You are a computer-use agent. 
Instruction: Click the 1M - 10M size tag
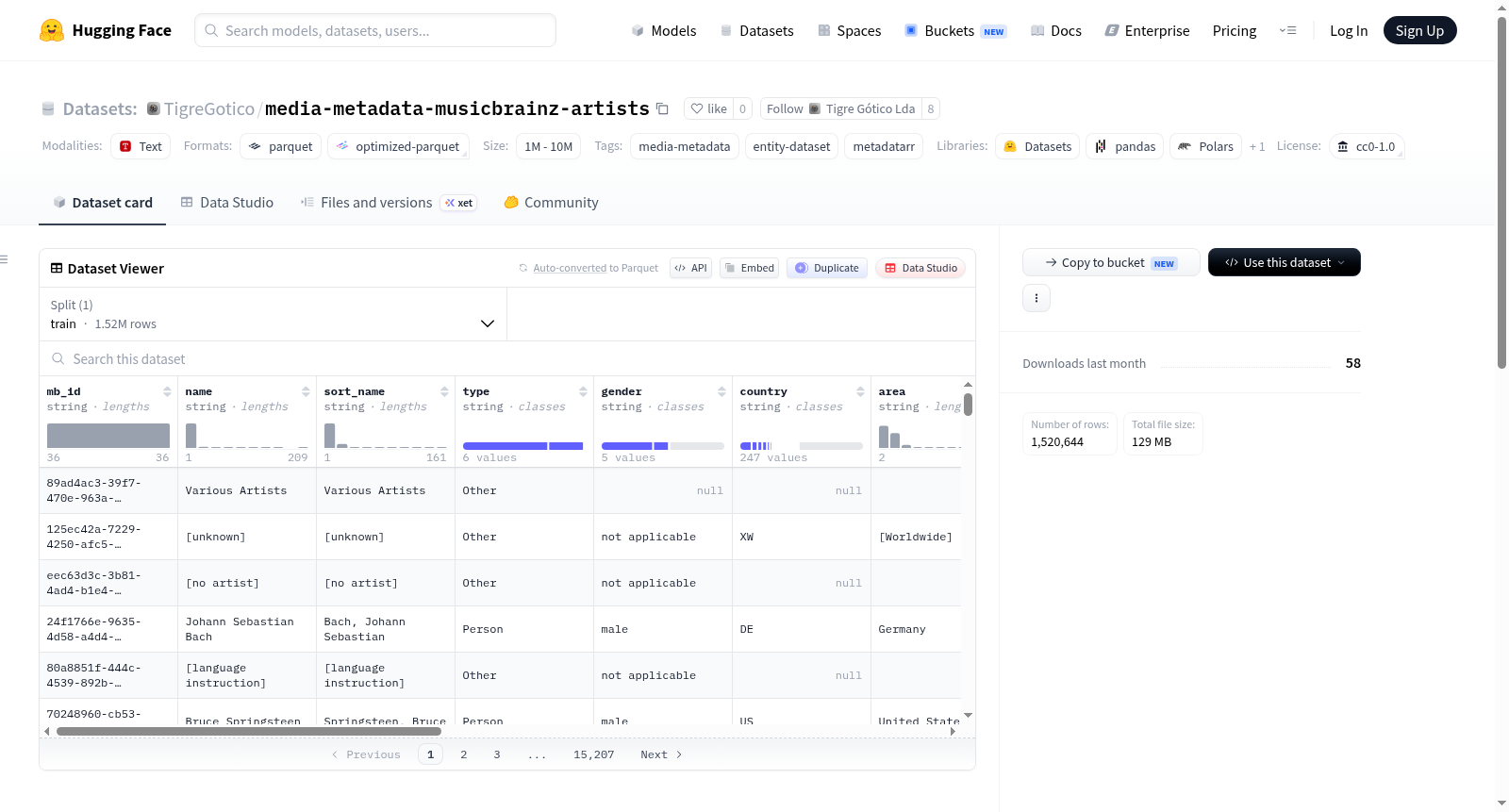548,146
